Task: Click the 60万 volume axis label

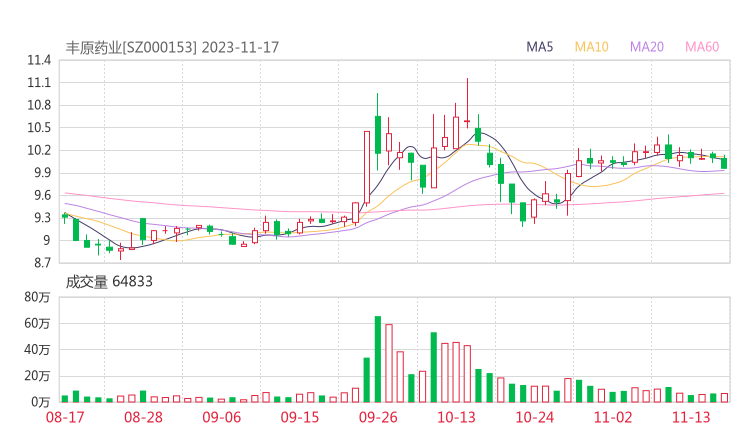Action: point(37,323)
